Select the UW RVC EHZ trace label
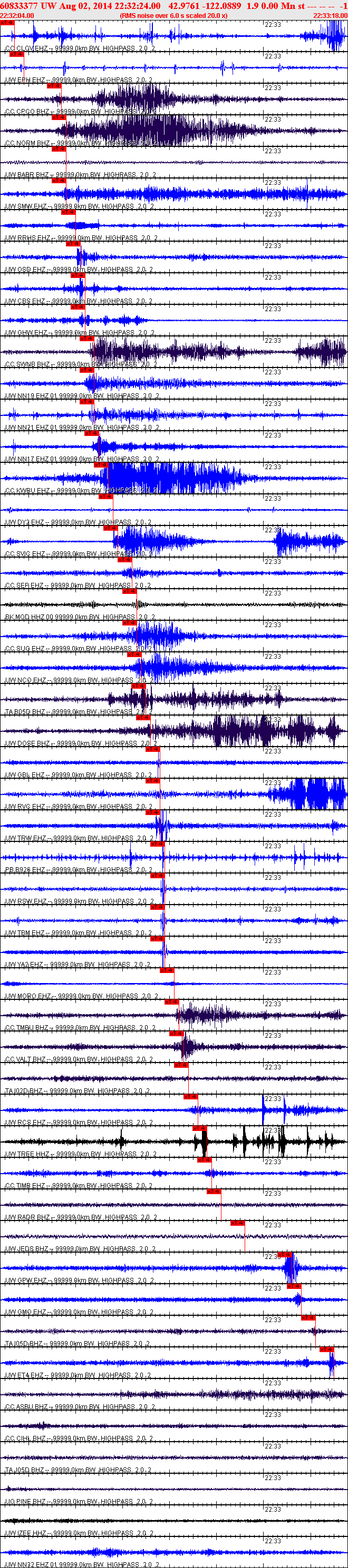 pyautogui.click(x=79, y=808)
